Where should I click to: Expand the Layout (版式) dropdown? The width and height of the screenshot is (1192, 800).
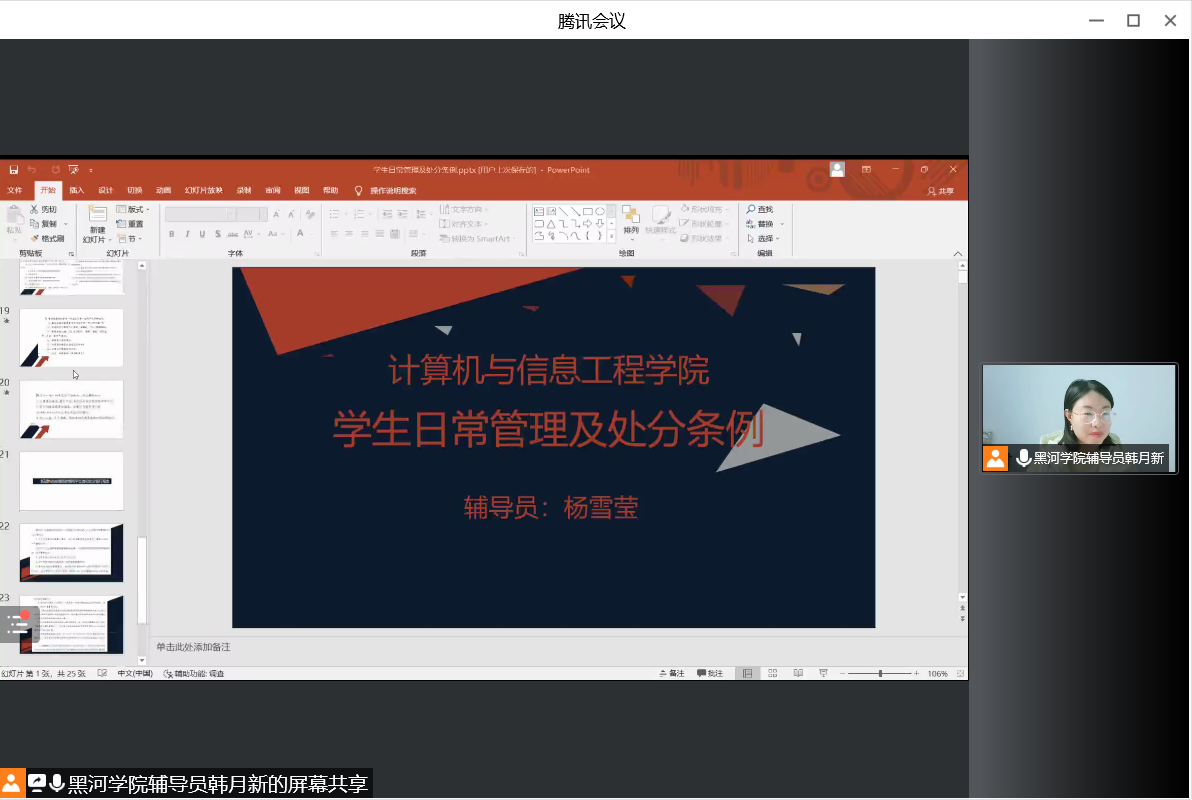tap(133, 209)
